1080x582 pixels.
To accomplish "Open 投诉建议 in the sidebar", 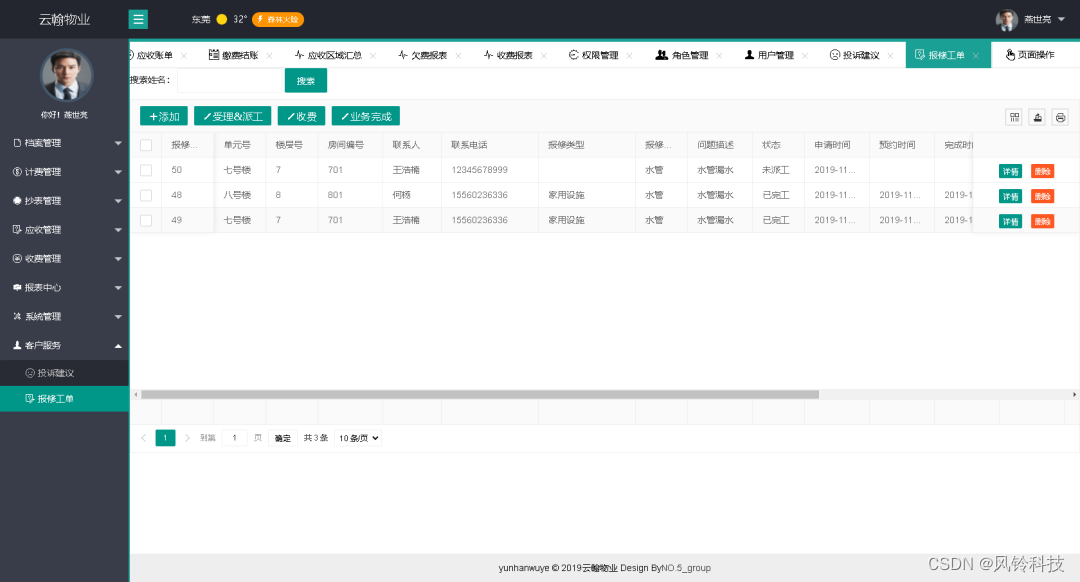I will point(65,373).
